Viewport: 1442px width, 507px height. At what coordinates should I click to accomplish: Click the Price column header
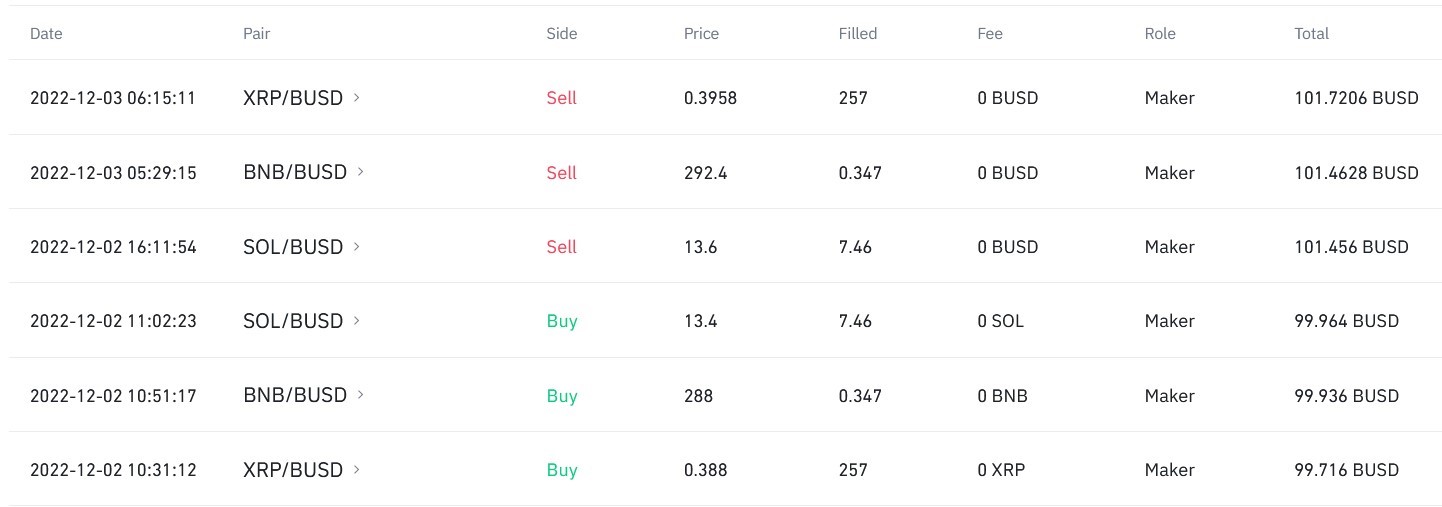(x=701, y=33)
